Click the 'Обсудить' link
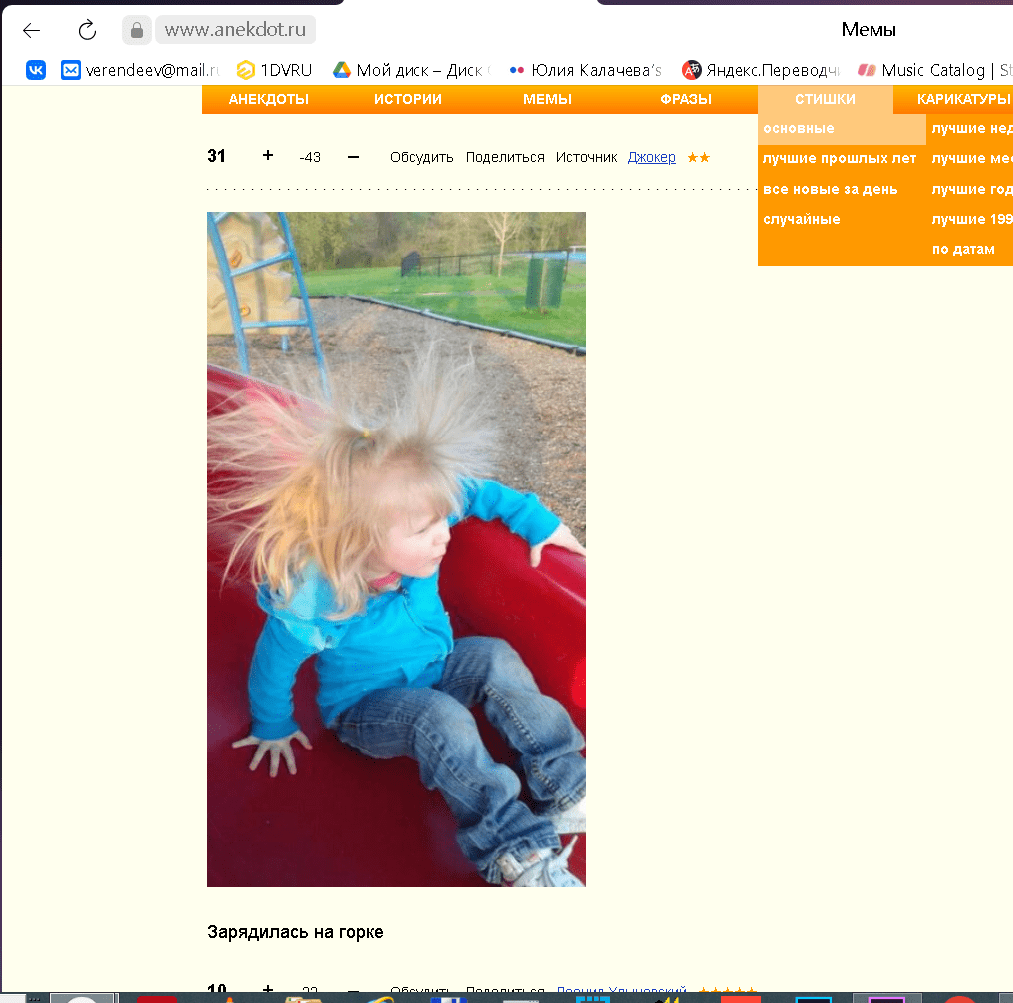 [x=421, y=157]
